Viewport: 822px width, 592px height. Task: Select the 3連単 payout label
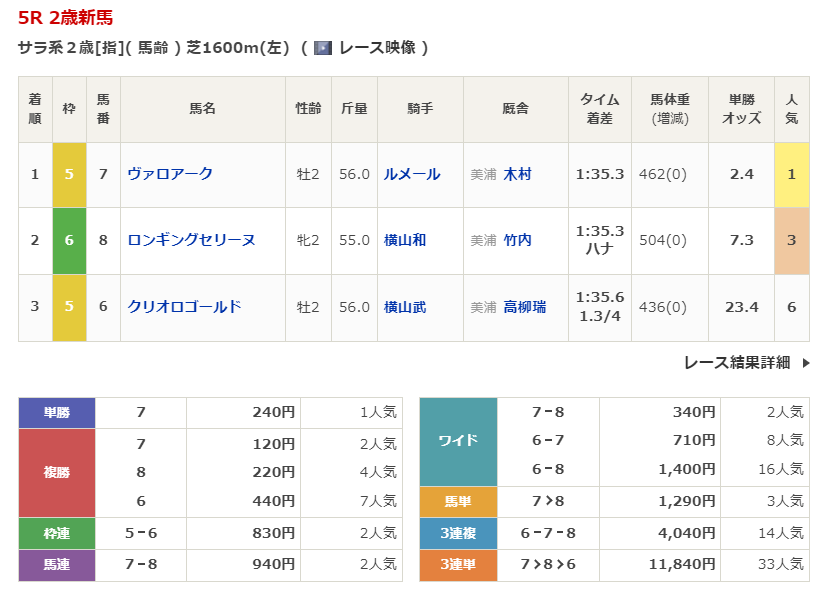pos(458,565)
